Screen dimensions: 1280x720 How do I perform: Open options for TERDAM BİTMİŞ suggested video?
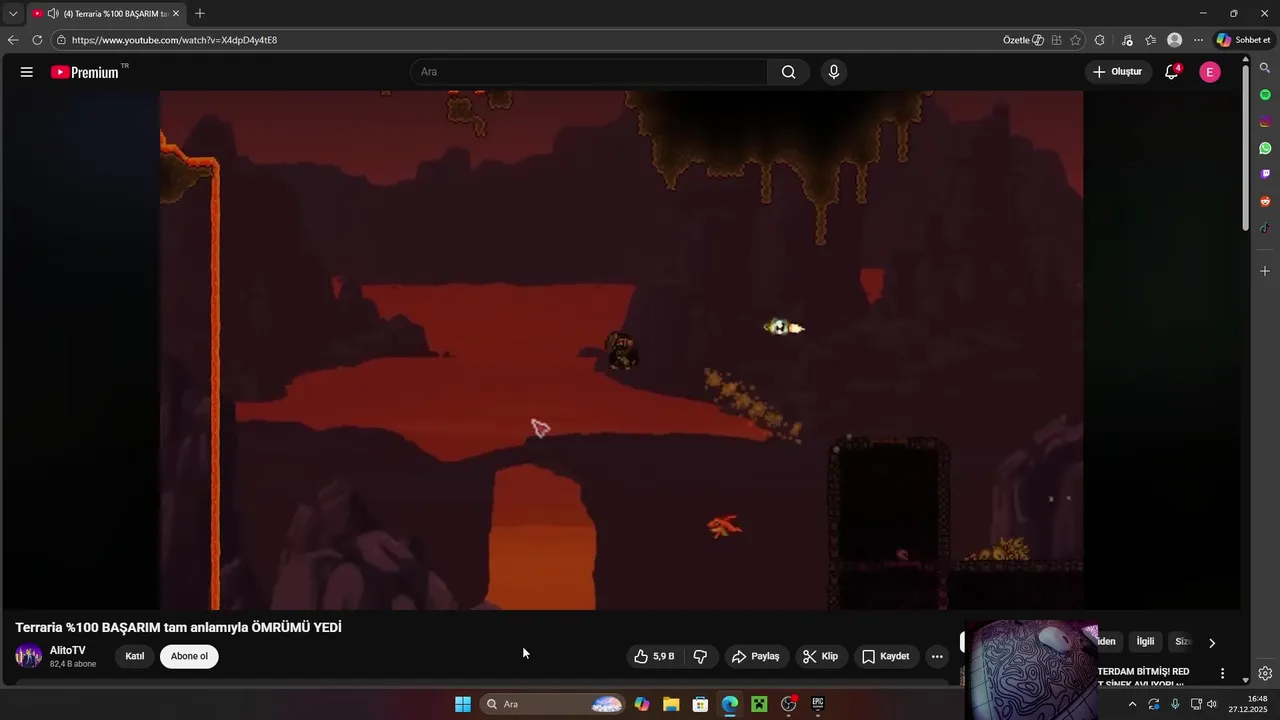coord(1222,674)
